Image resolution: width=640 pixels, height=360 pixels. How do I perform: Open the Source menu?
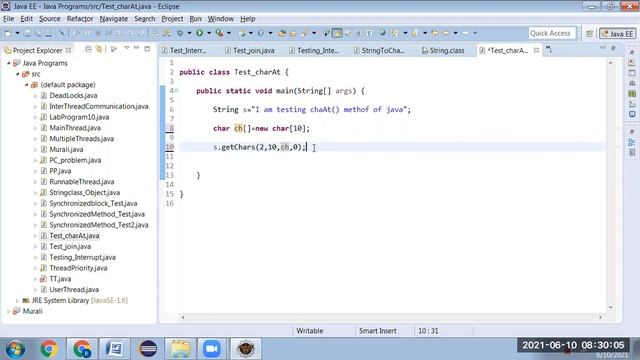coord(49,19)
